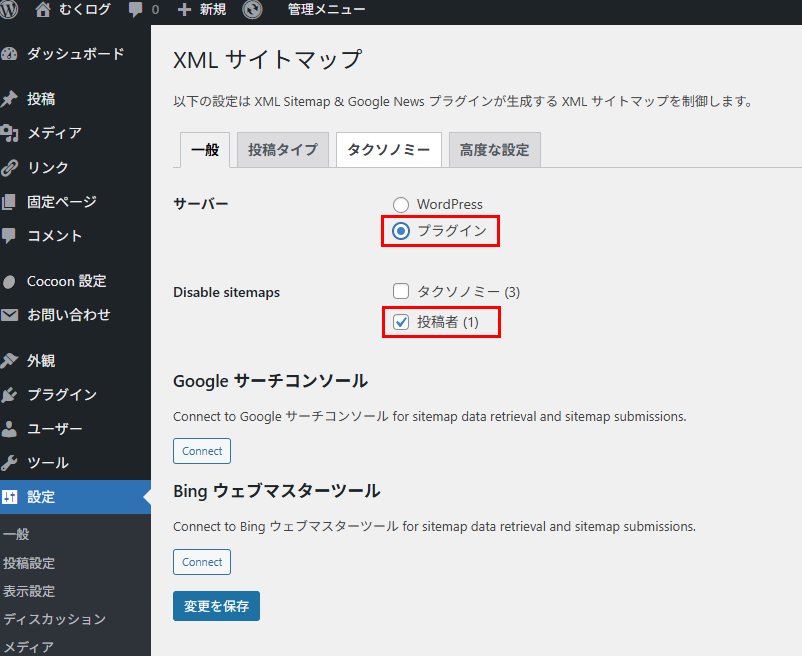Open メディア via its media icon
The height and width of the screenshot is (656, 802).
click(x=10, y=133)
